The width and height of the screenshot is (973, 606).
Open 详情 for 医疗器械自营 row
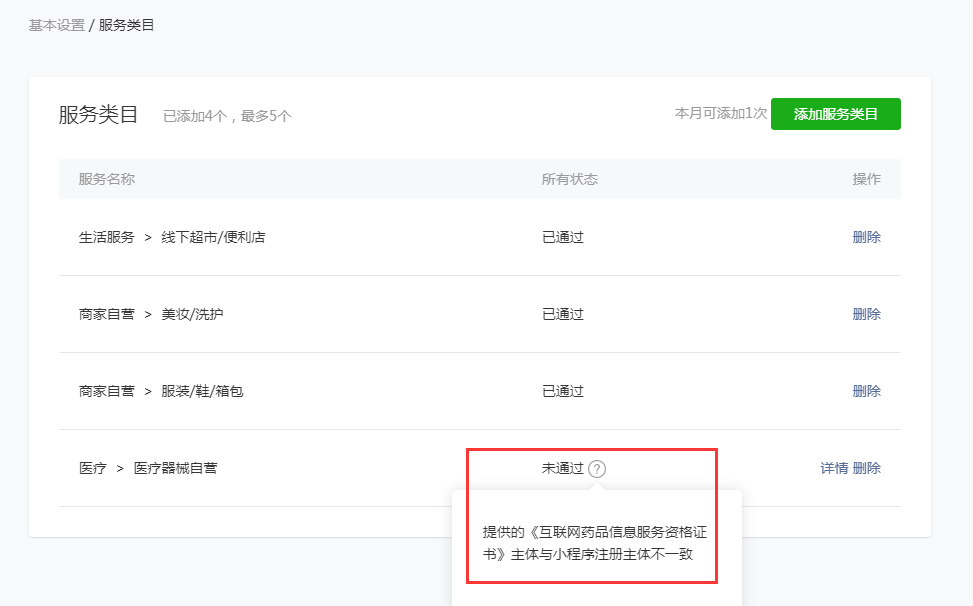[x=834, y=468]
